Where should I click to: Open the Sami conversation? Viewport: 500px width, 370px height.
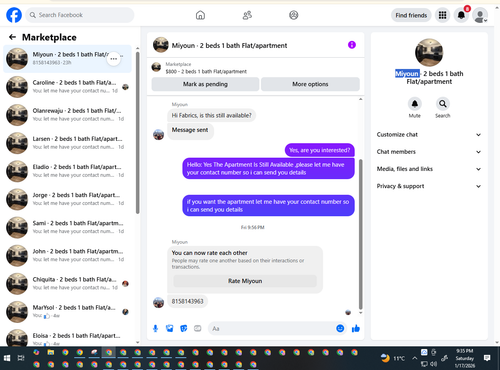point(68,227)
